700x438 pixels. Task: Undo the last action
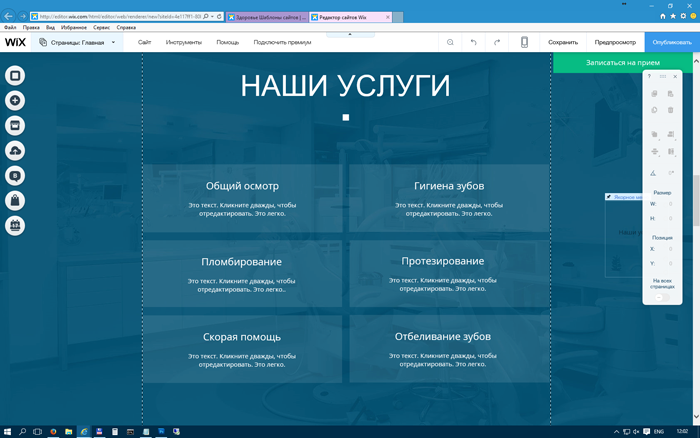point(473,42)
